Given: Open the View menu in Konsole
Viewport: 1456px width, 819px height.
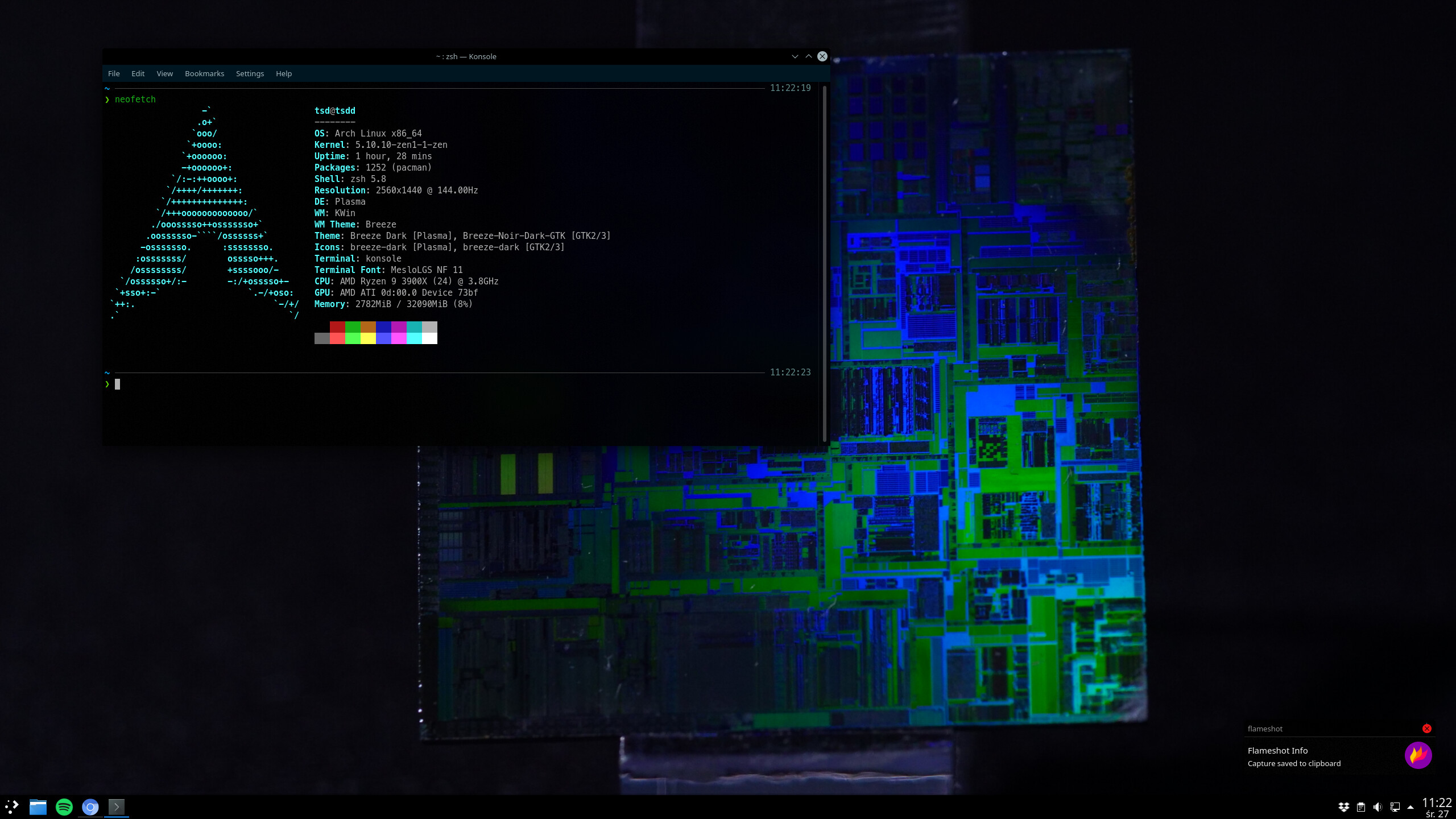Looking at the screenshot, I should [165, 73].
